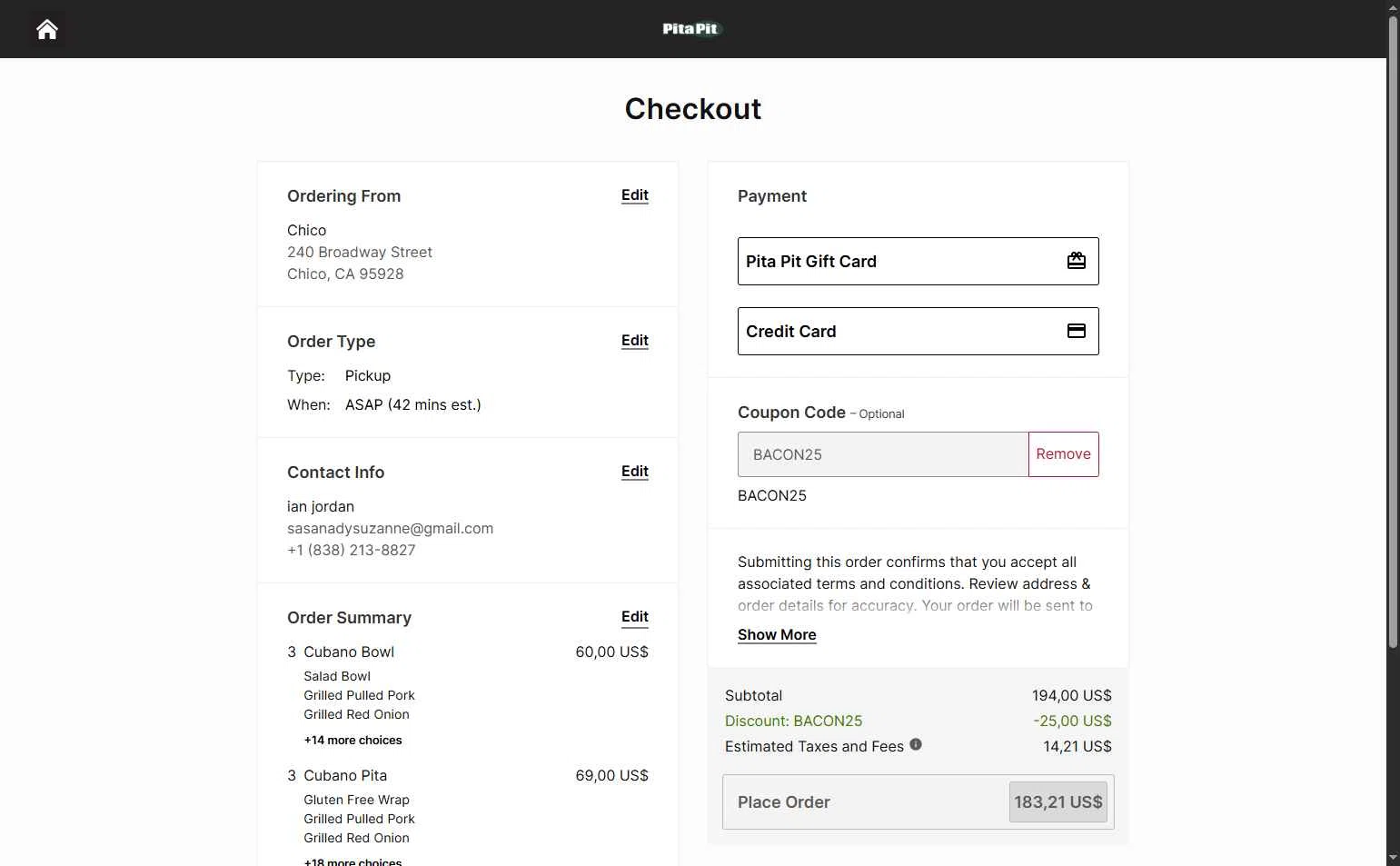Image resolution: width=1400 pixels, height=866 pixels.
Task: Remove the BACON25 coupon code
Action: pyautogui.click(x=1063, y=454)
